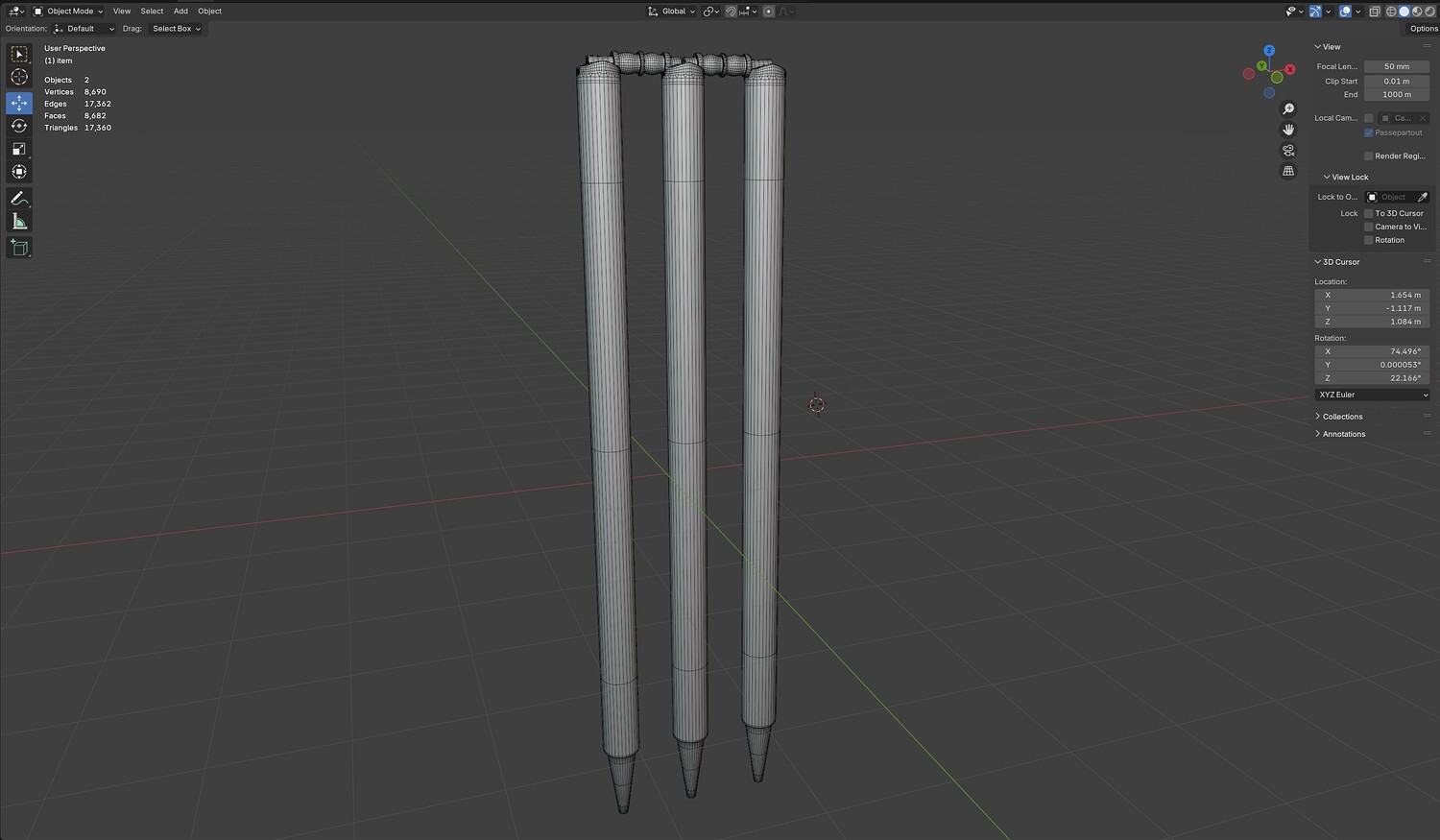Select the Rotate tool
The width and height of the screenshot is (1440, 840).
[19, 126]
